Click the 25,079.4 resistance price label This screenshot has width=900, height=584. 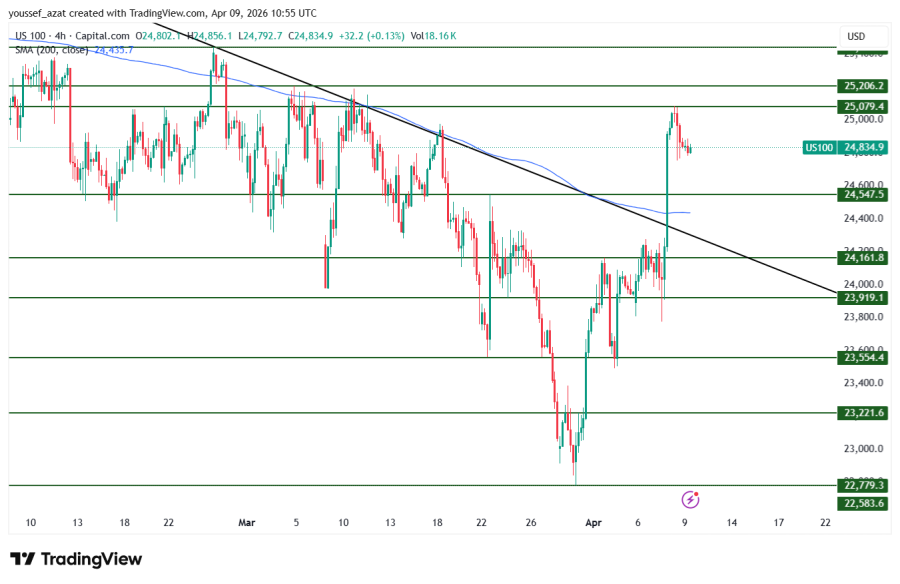865,106
